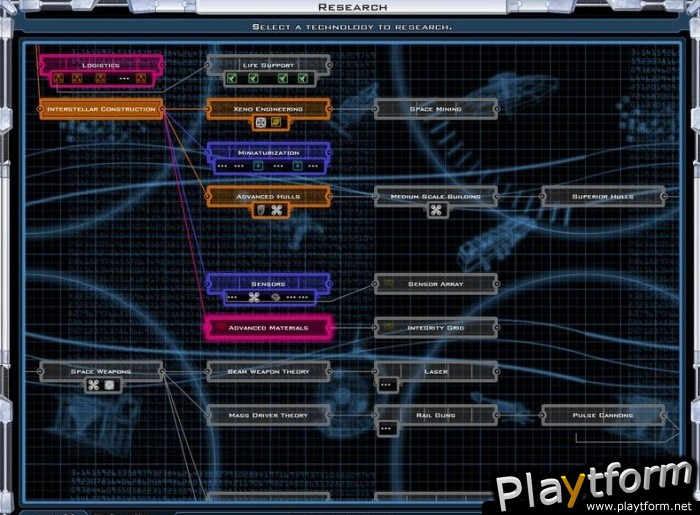Select Interstellar Construction technology
This screenshot has width=700, height=515.
101,109
